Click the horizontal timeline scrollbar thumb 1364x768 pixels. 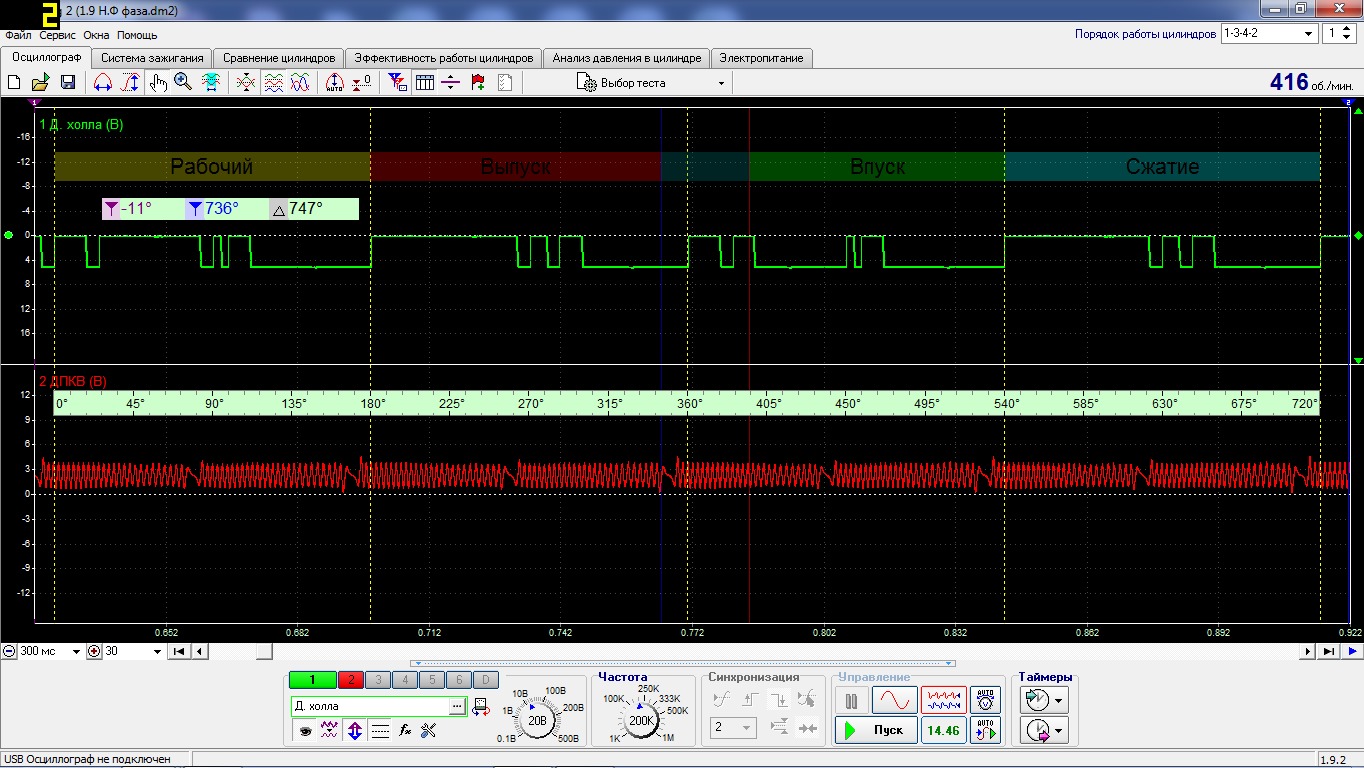pyautogui.click(x=264, y=651)
